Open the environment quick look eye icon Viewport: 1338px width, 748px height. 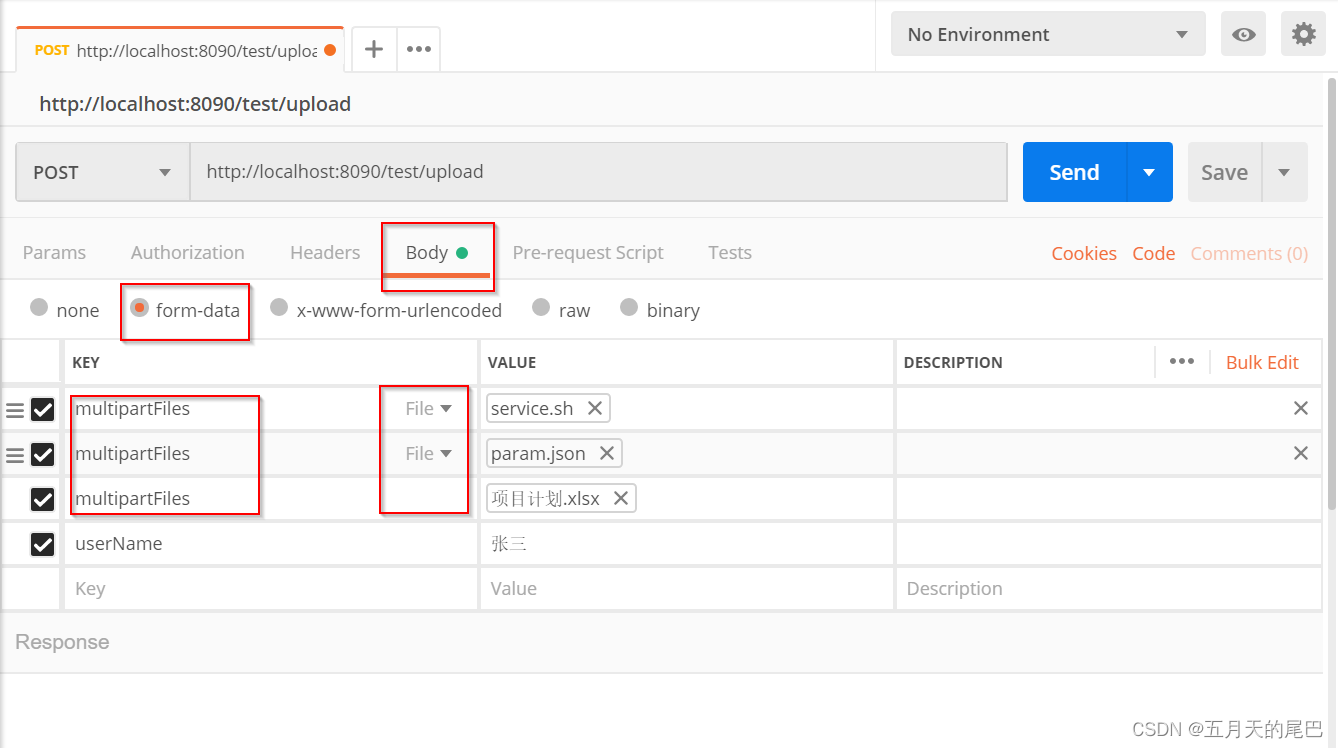click(x=1243, y=34)
